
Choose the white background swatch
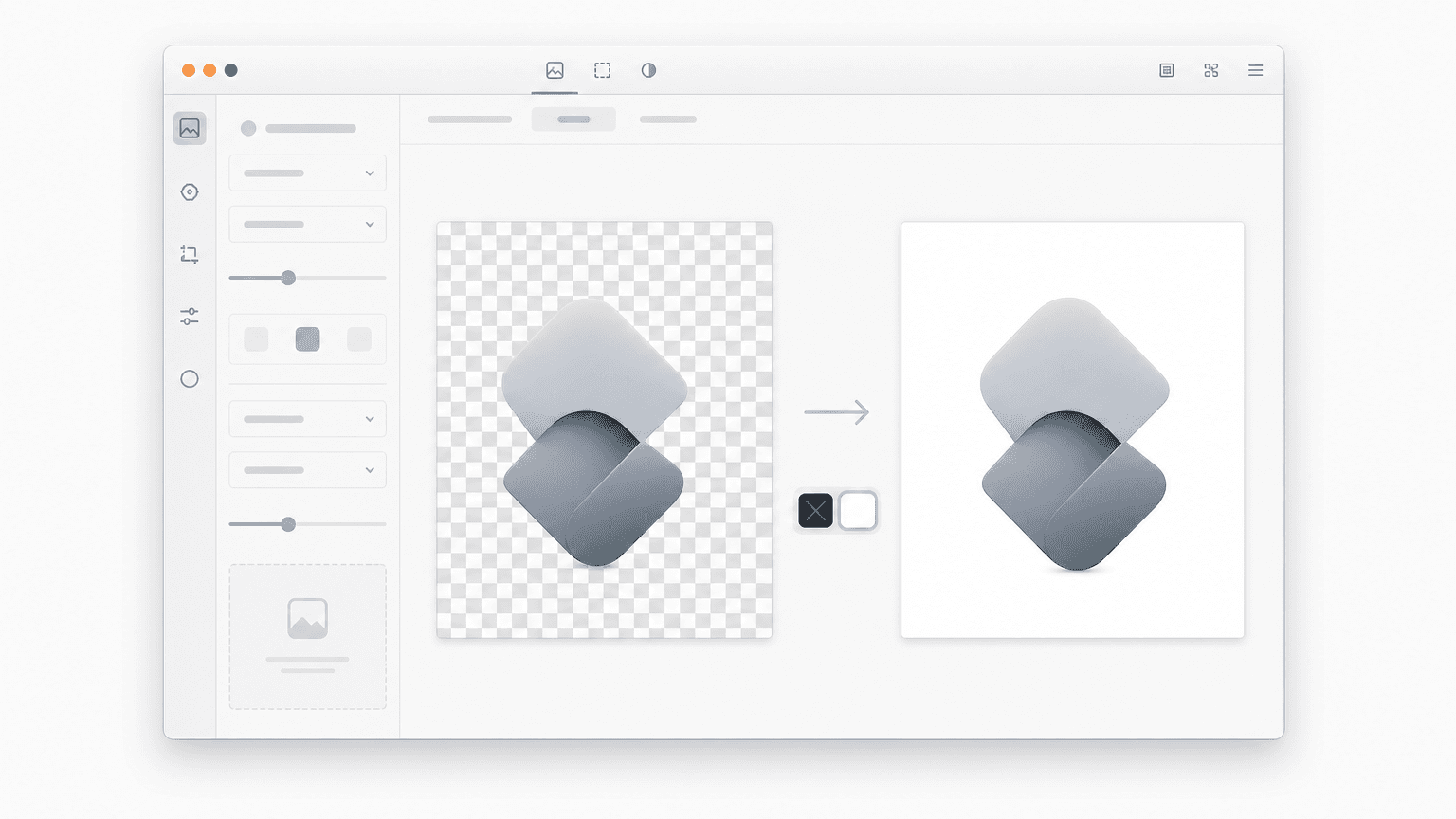(858, 511)
